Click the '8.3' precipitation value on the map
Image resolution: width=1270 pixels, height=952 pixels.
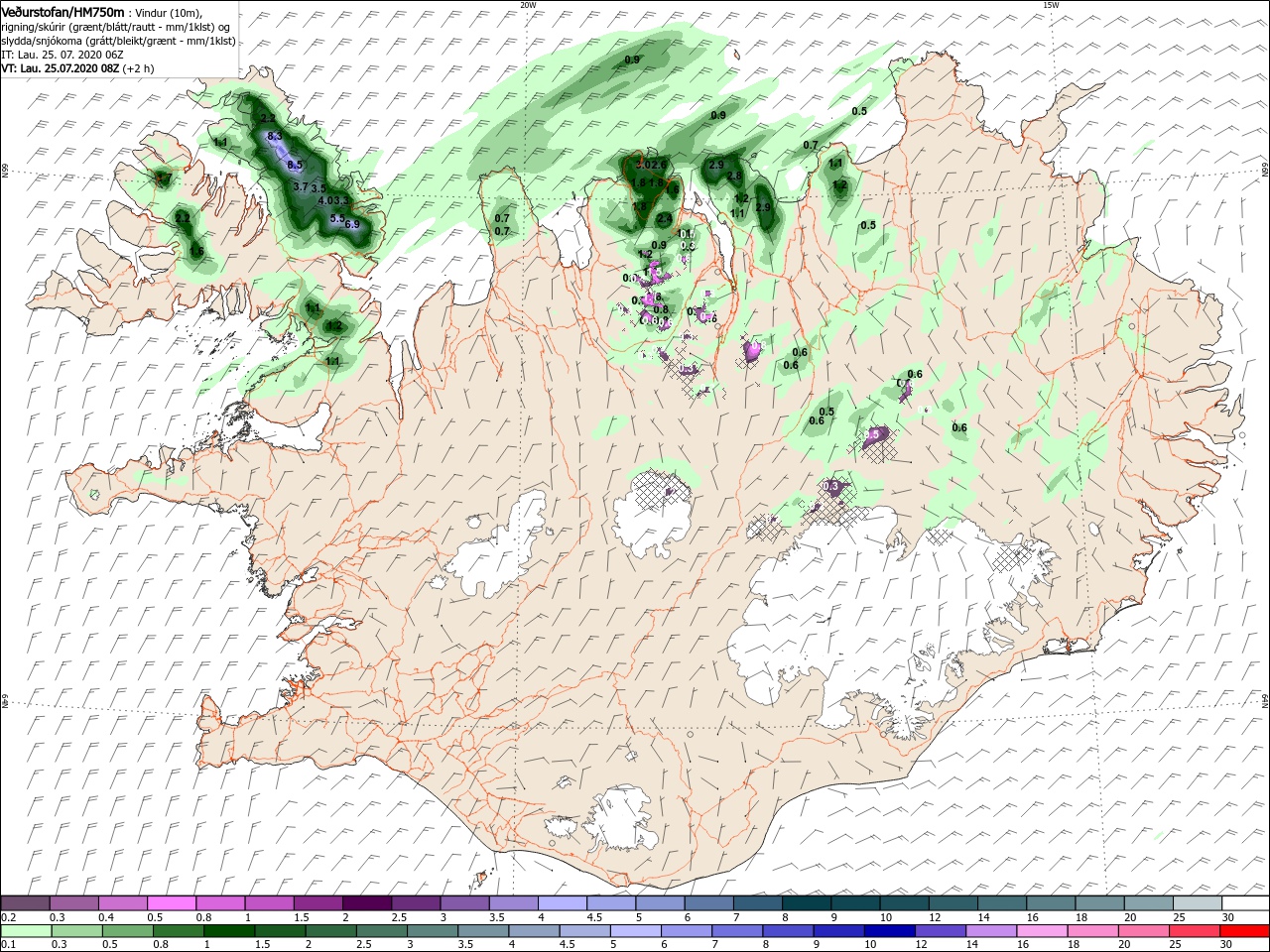[275, 136]
